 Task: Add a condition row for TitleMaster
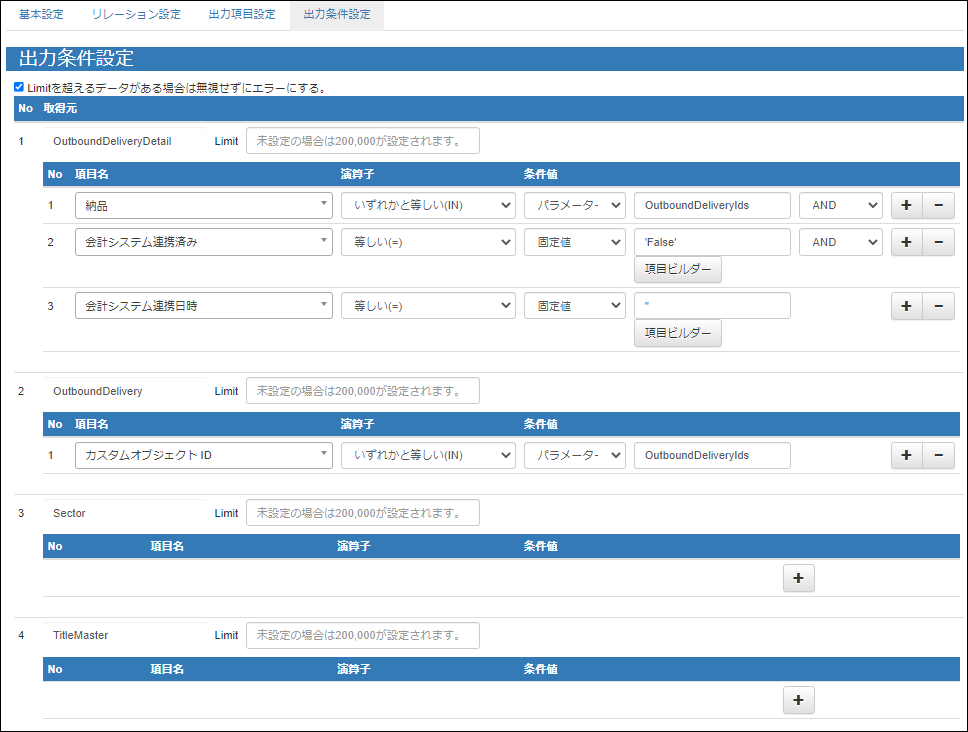(798, 700)
